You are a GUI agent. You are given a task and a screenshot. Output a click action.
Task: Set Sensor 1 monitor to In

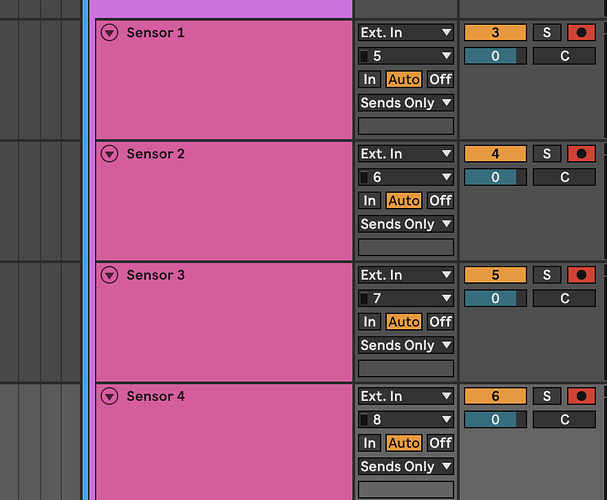pos(369,79)
